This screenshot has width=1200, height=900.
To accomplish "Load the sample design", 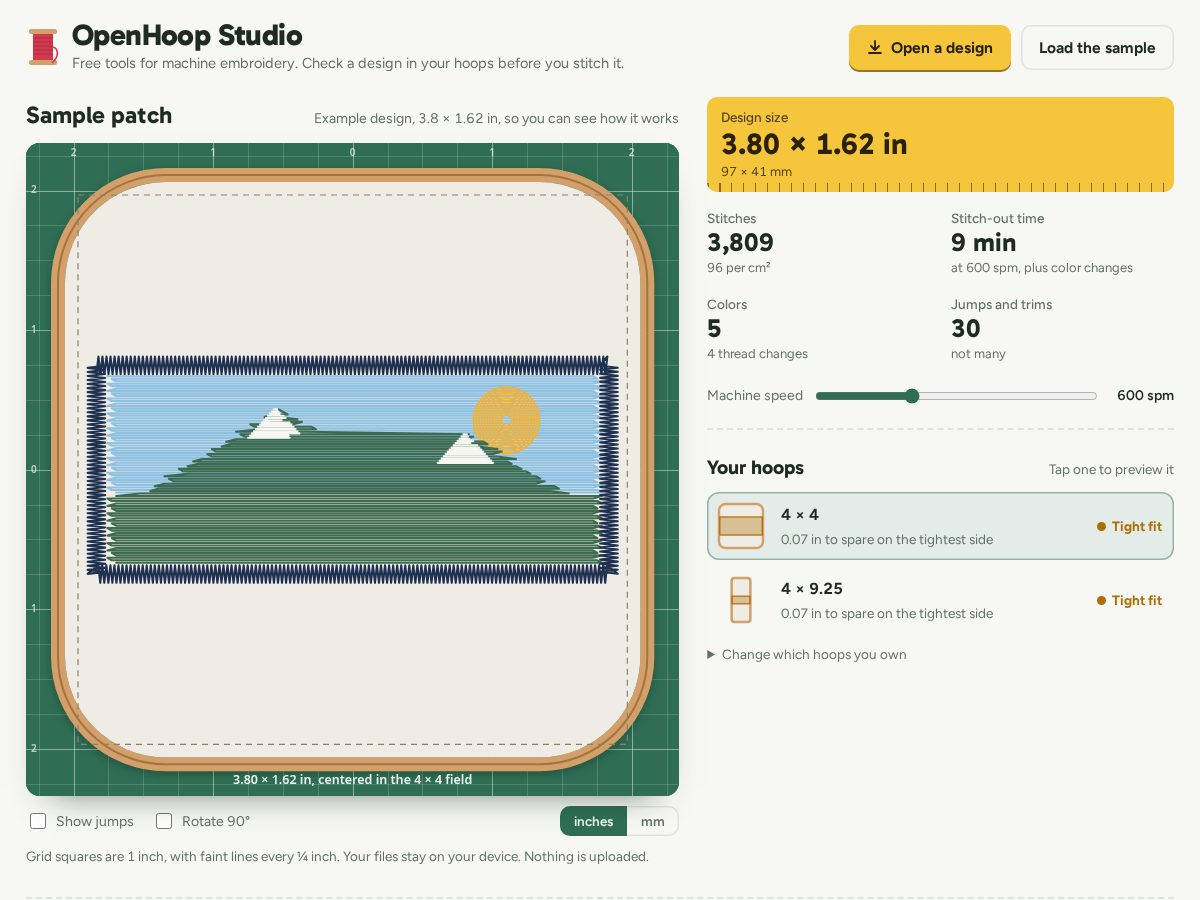I will [1097, 48].
